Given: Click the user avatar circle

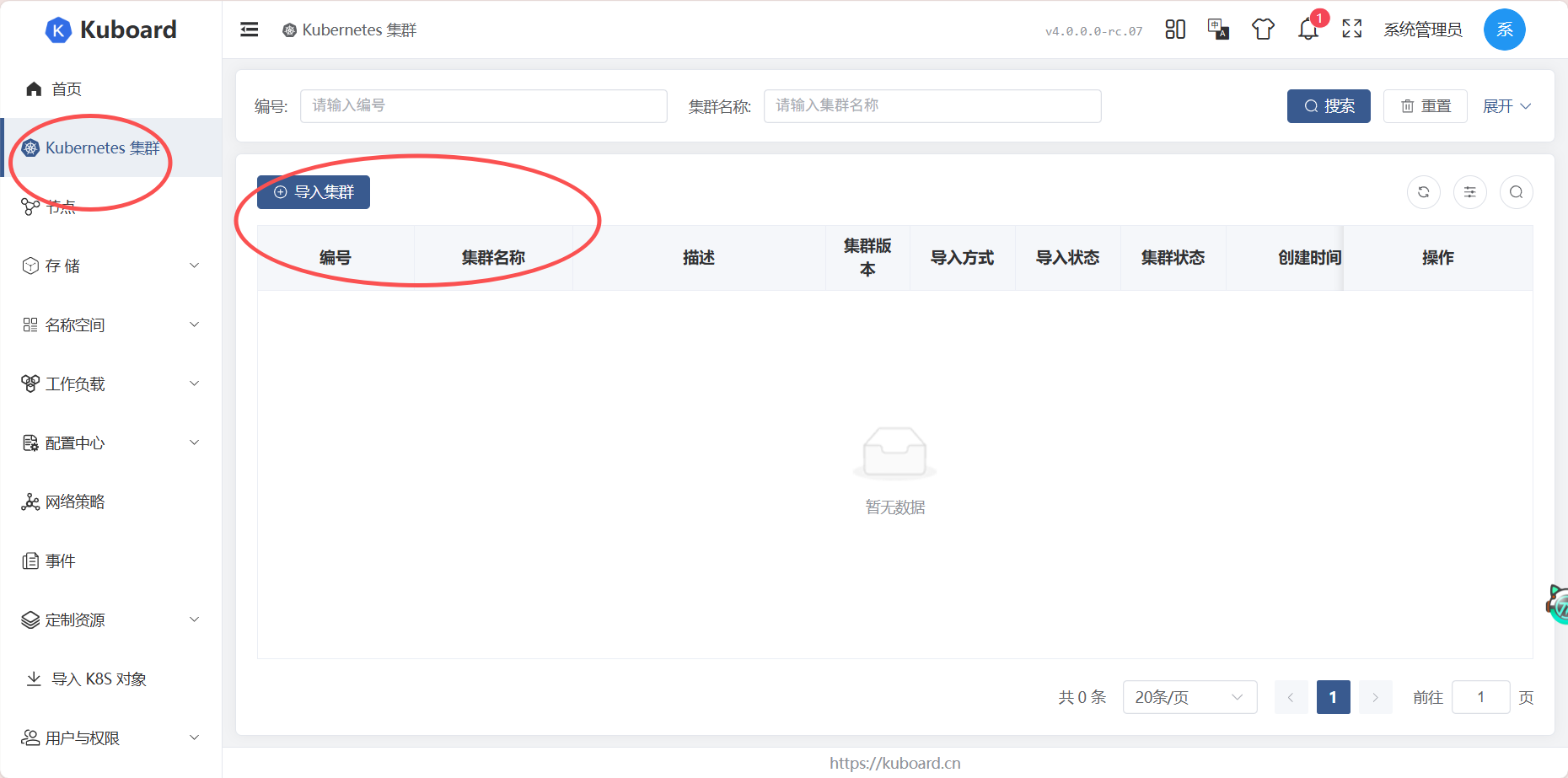Looking at the screenshot, I should click(x=1505, y=30).
